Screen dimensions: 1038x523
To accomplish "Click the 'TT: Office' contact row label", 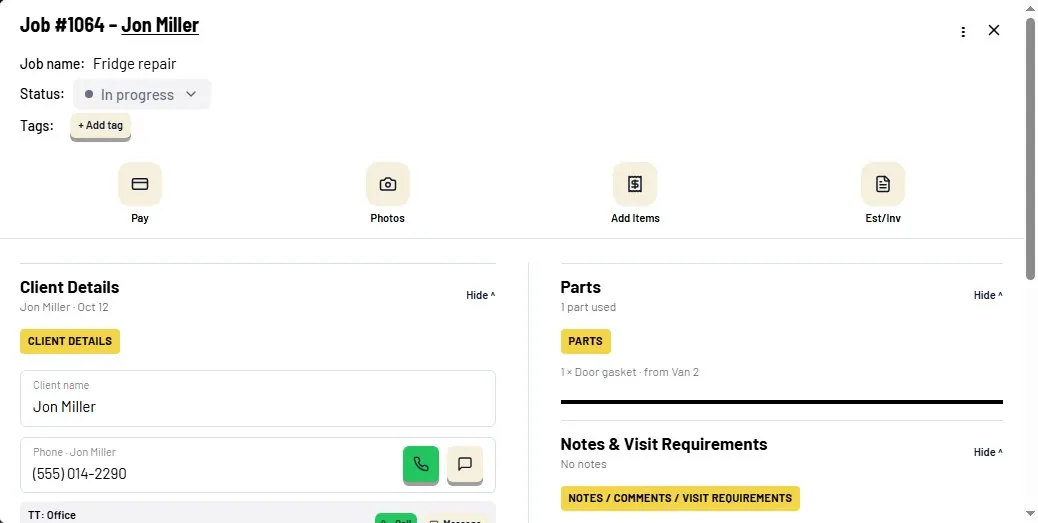I will (x=52, y=515).
